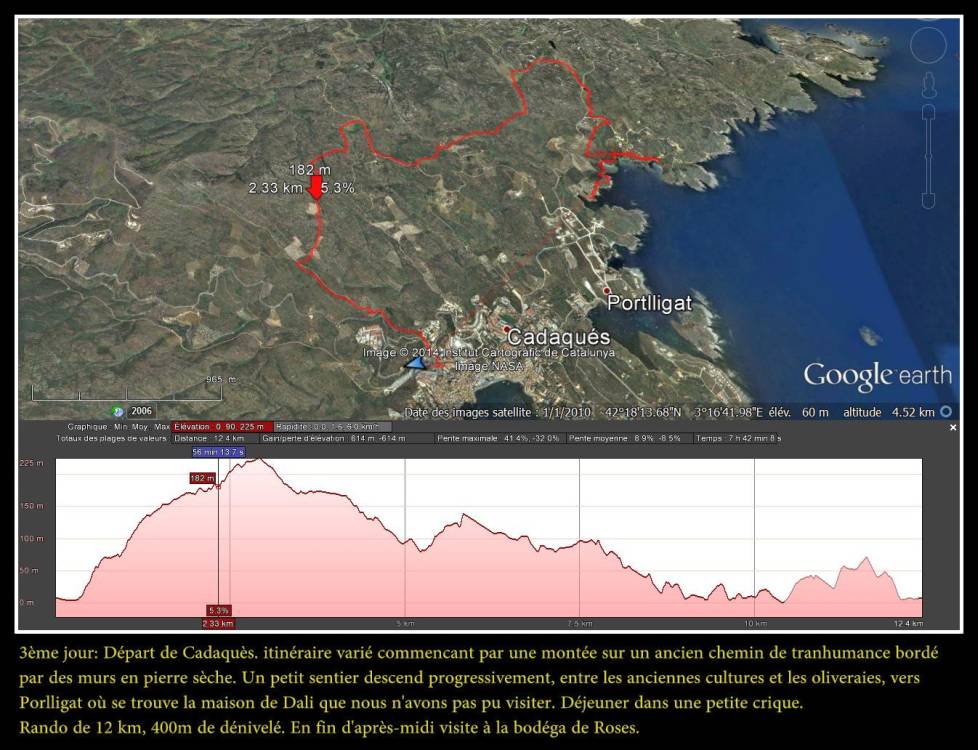Close the elevation profile panel
Image resolution: width=978 pixels, height=750 pixels.
[x=952, y=427]
